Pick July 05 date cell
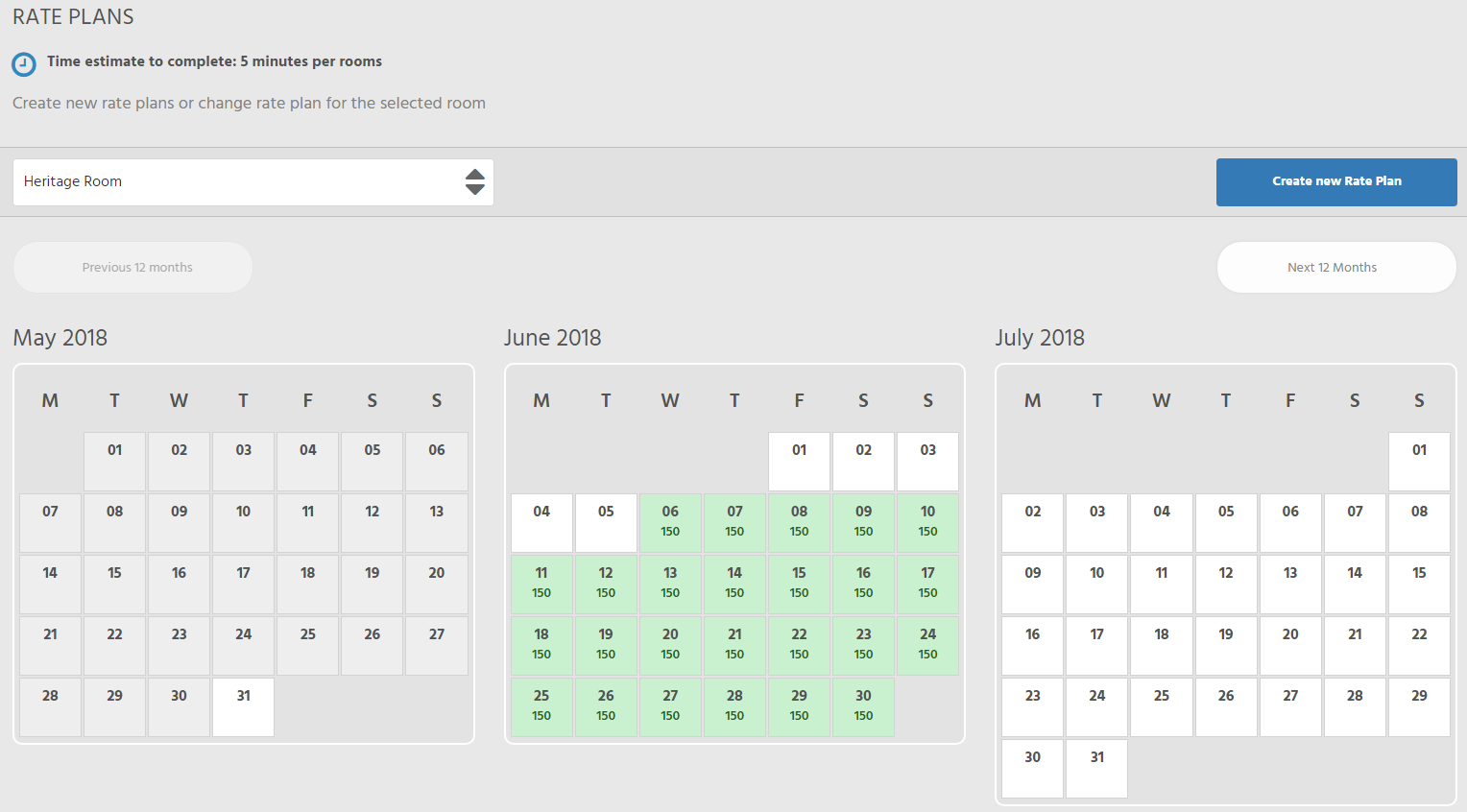1467x812 pixels. 1226,523
